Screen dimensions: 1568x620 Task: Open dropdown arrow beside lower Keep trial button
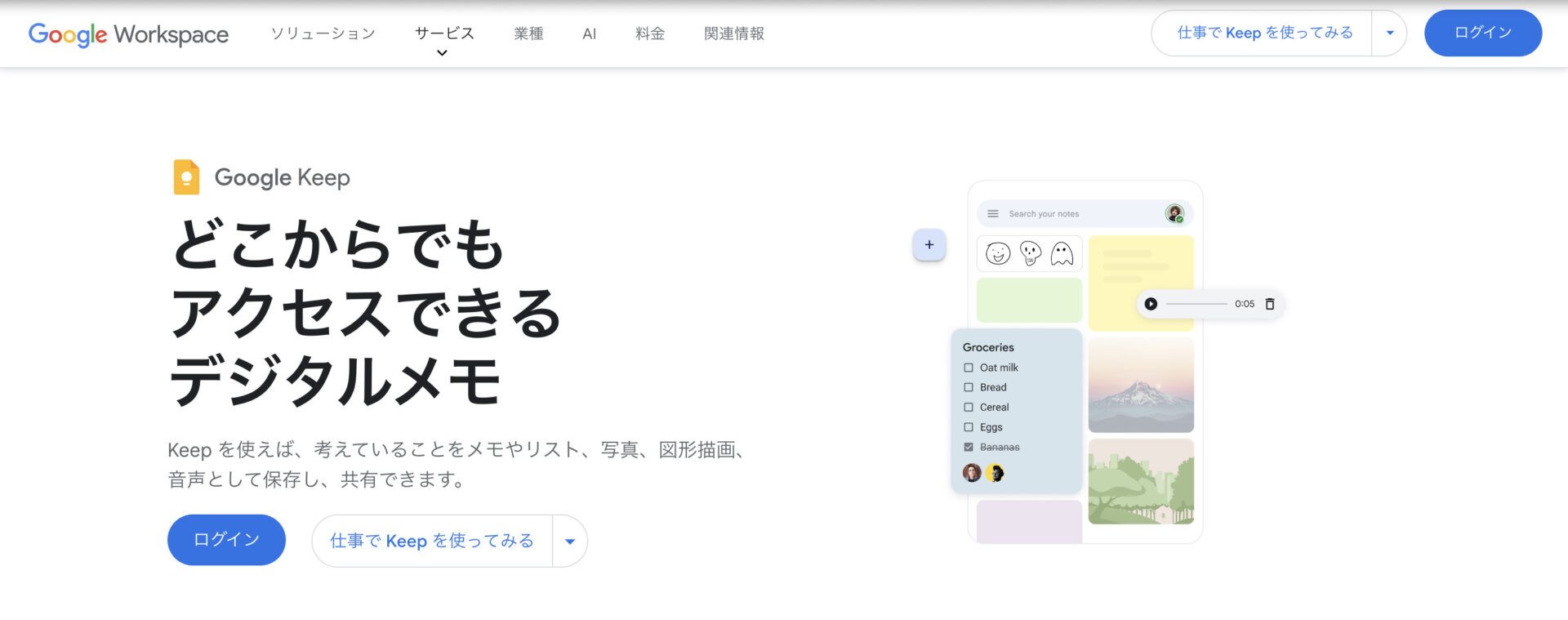(x=570, y=542)
